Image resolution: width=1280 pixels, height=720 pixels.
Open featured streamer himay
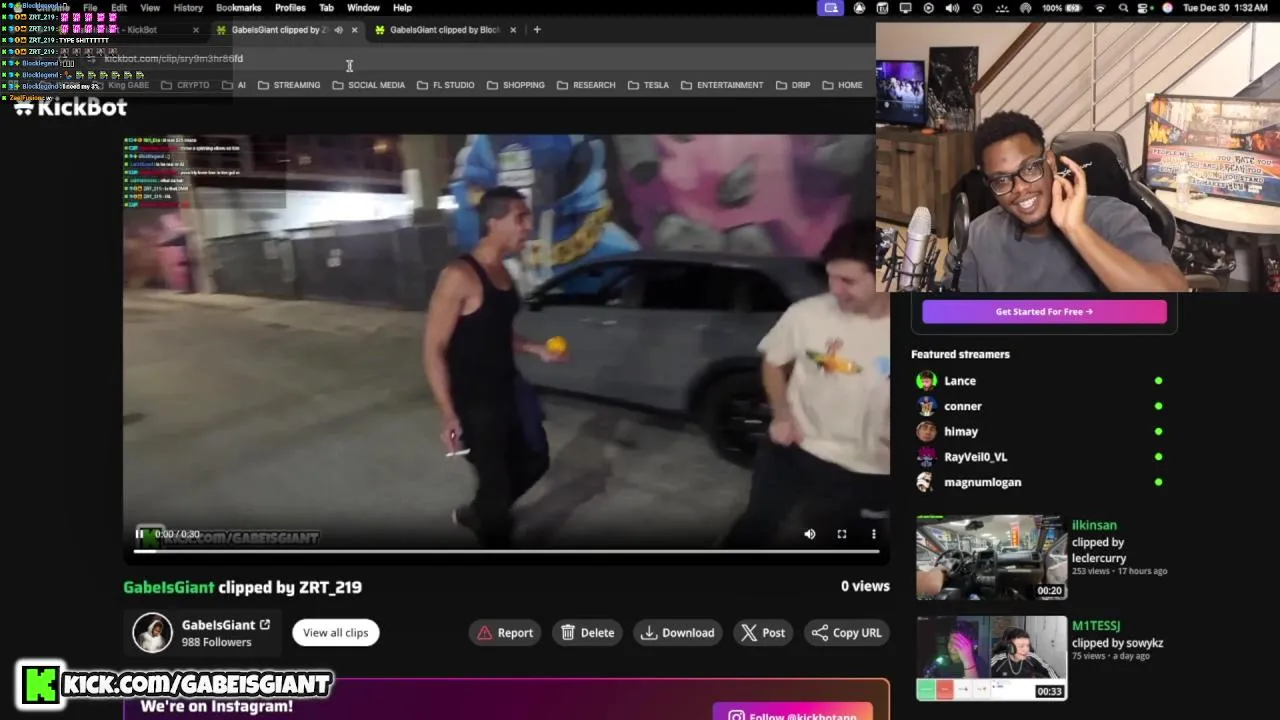point(961,431)
